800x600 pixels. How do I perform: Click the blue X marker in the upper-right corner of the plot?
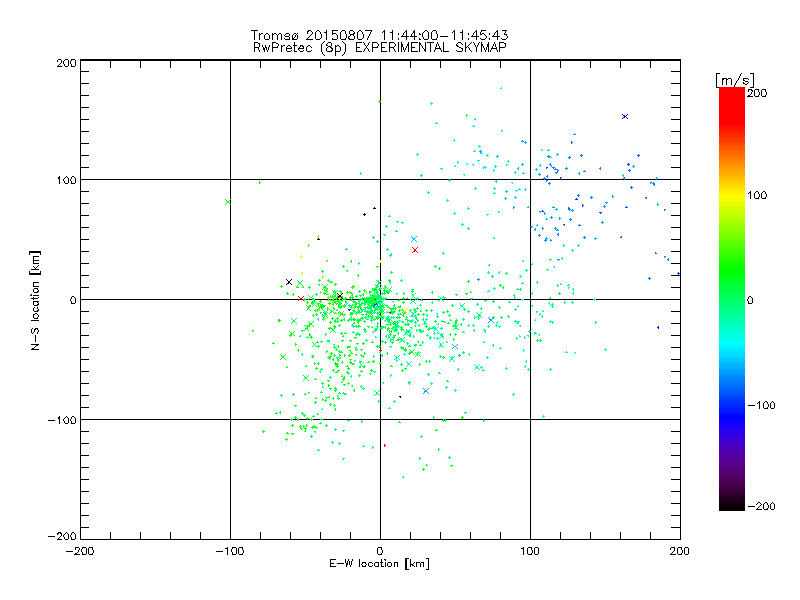tap(625, 117)
